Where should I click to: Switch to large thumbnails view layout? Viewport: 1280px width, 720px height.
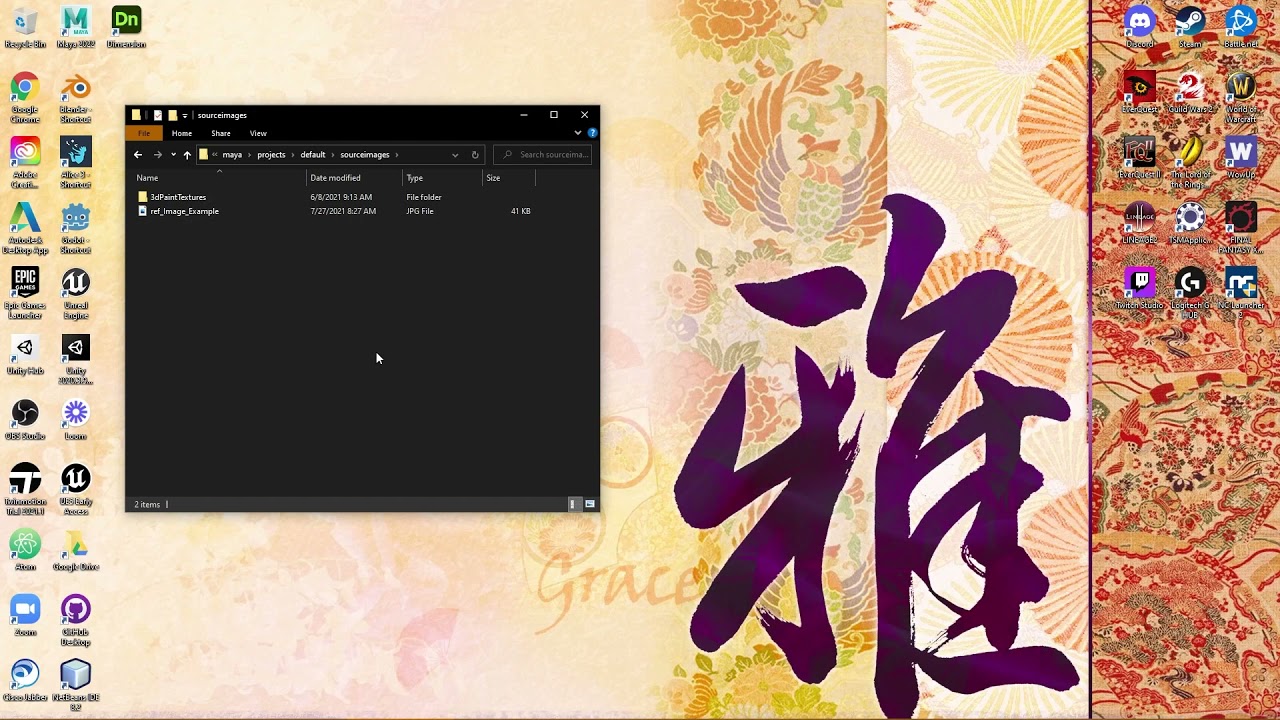(590, 505)
